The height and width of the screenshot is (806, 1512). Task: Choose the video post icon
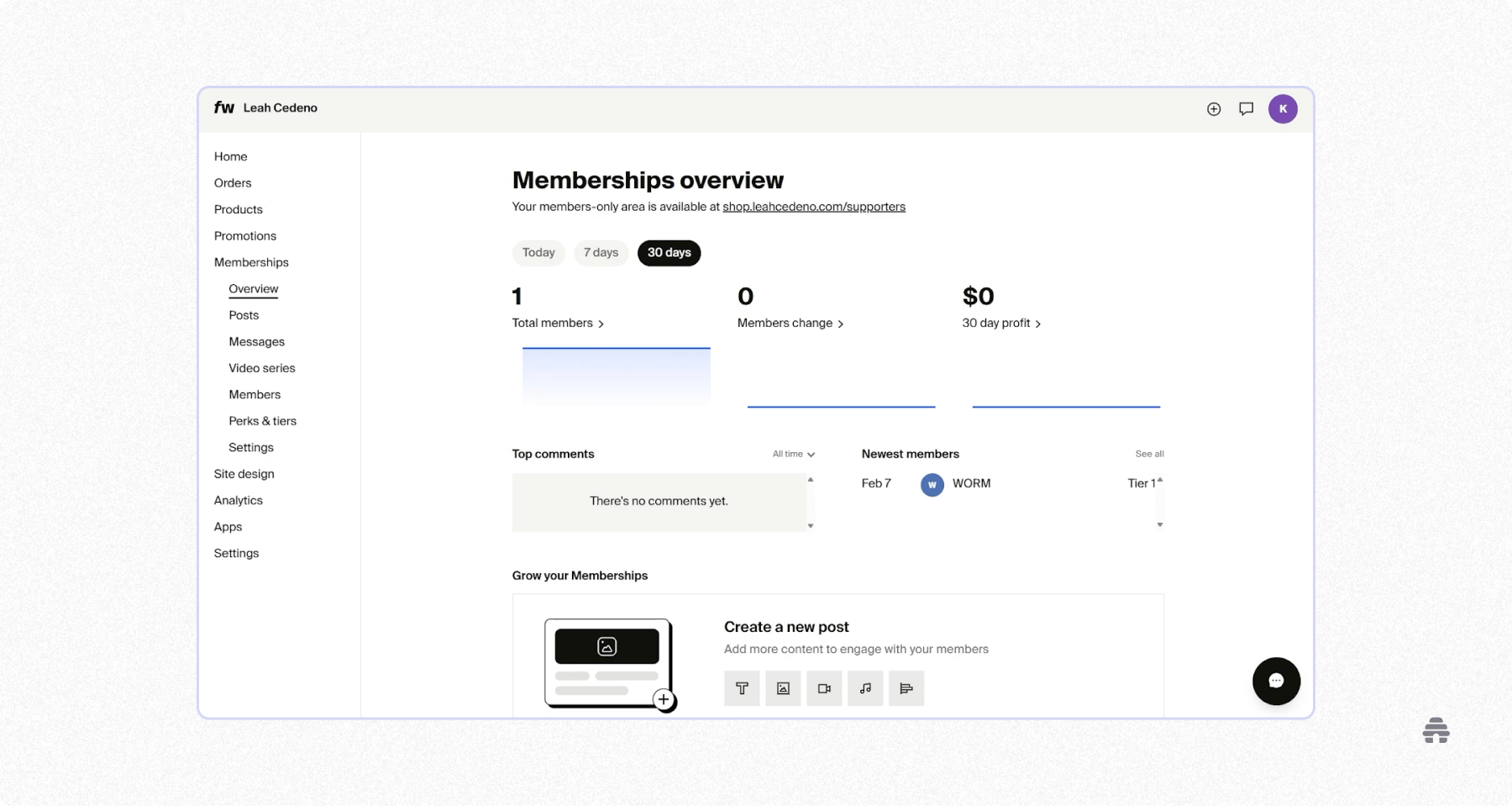[824, 688]
